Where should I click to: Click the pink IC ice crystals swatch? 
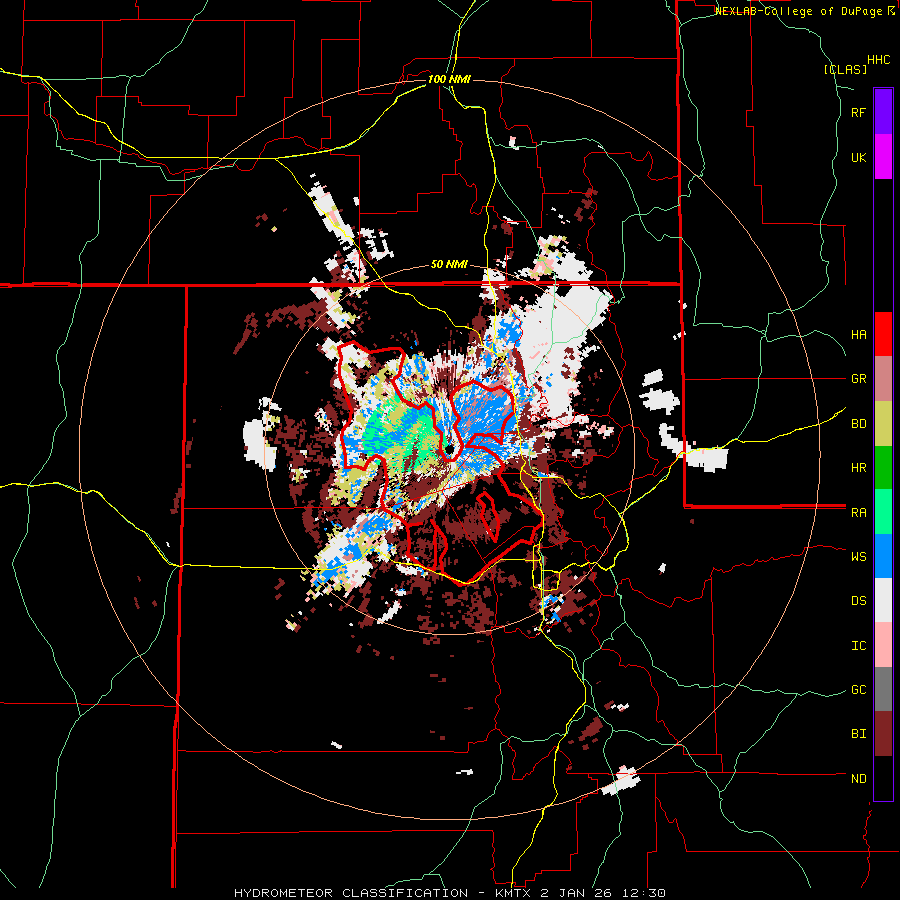(x=883, y=645)
